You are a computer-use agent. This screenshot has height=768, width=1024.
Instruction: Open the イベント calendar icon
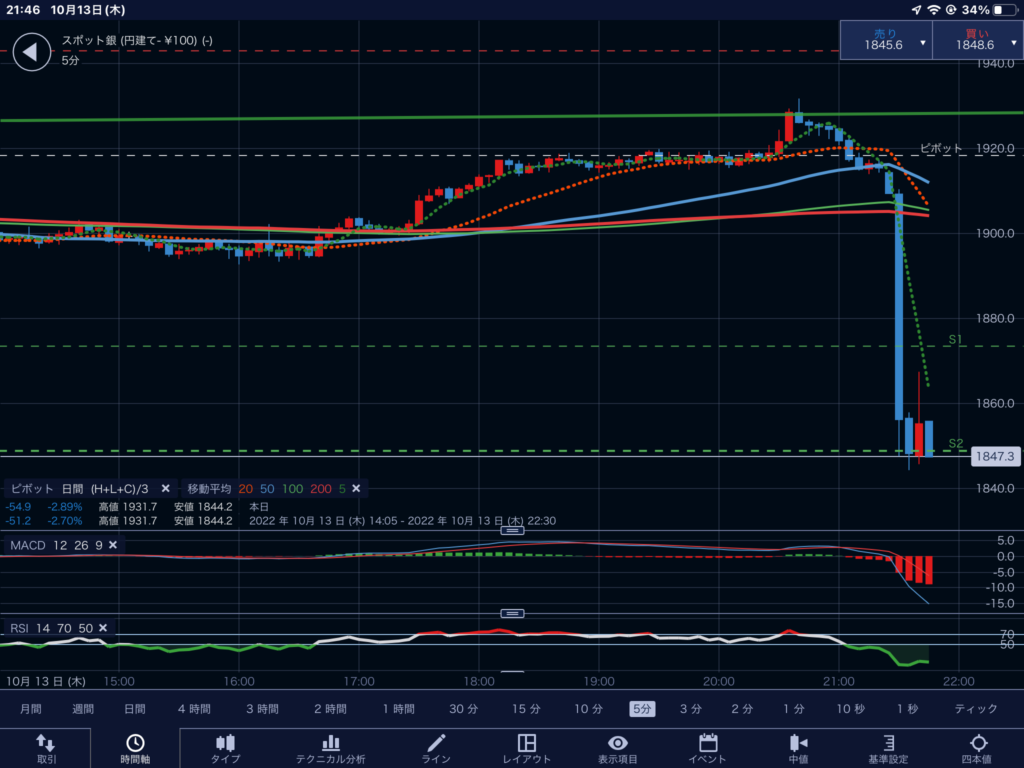[708, 743]
